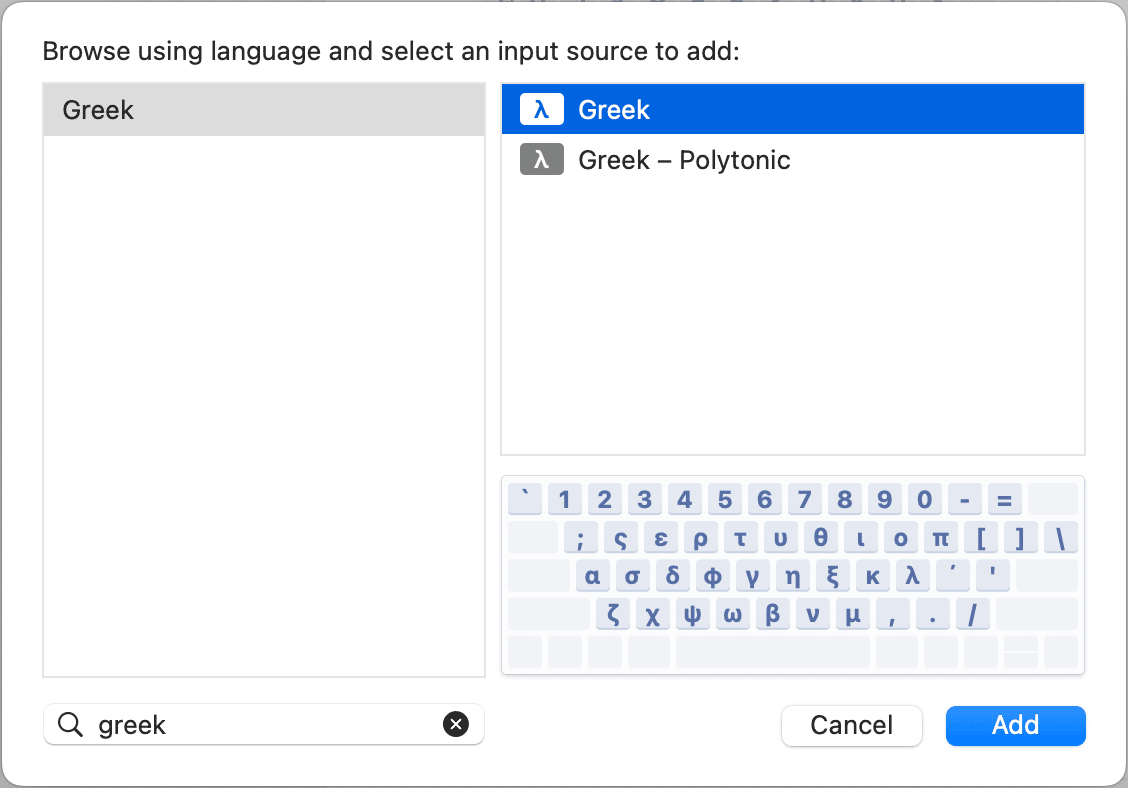The height and width of the screenshot is (788, 1128).
Task: Click the Cancel button
Action: (852, 725)
